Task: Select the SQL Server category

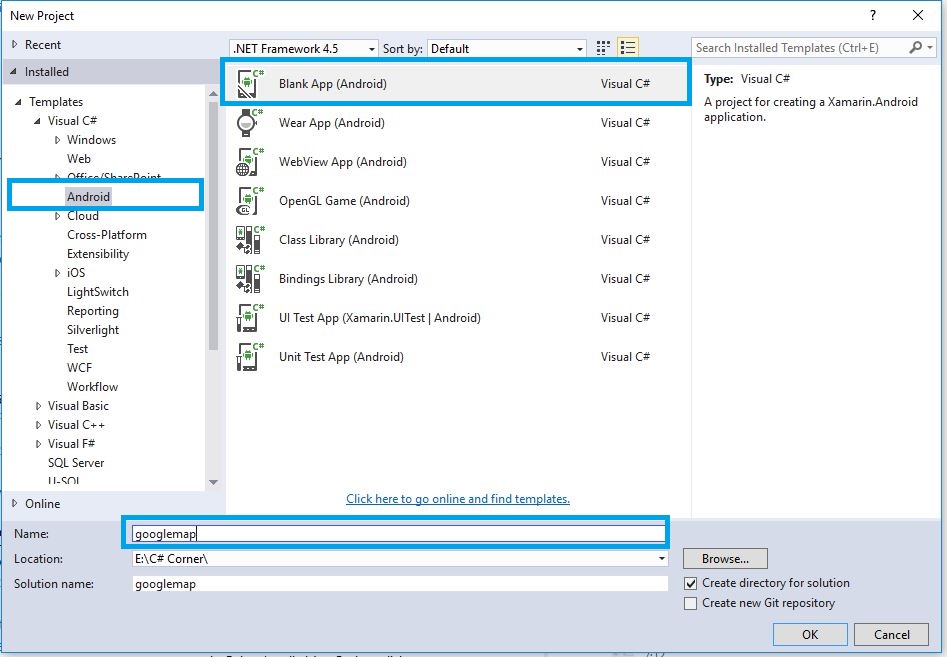Action: tap(75, 463)
